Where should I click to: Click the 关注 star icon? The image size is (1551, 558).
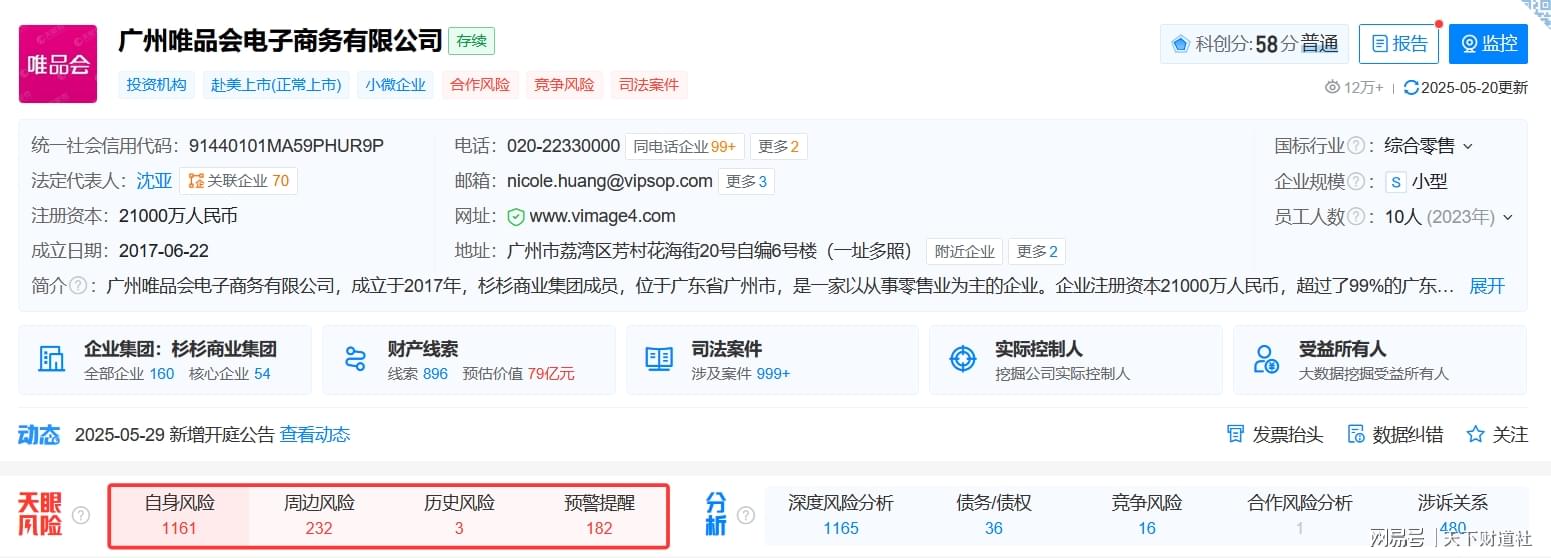1475,435
